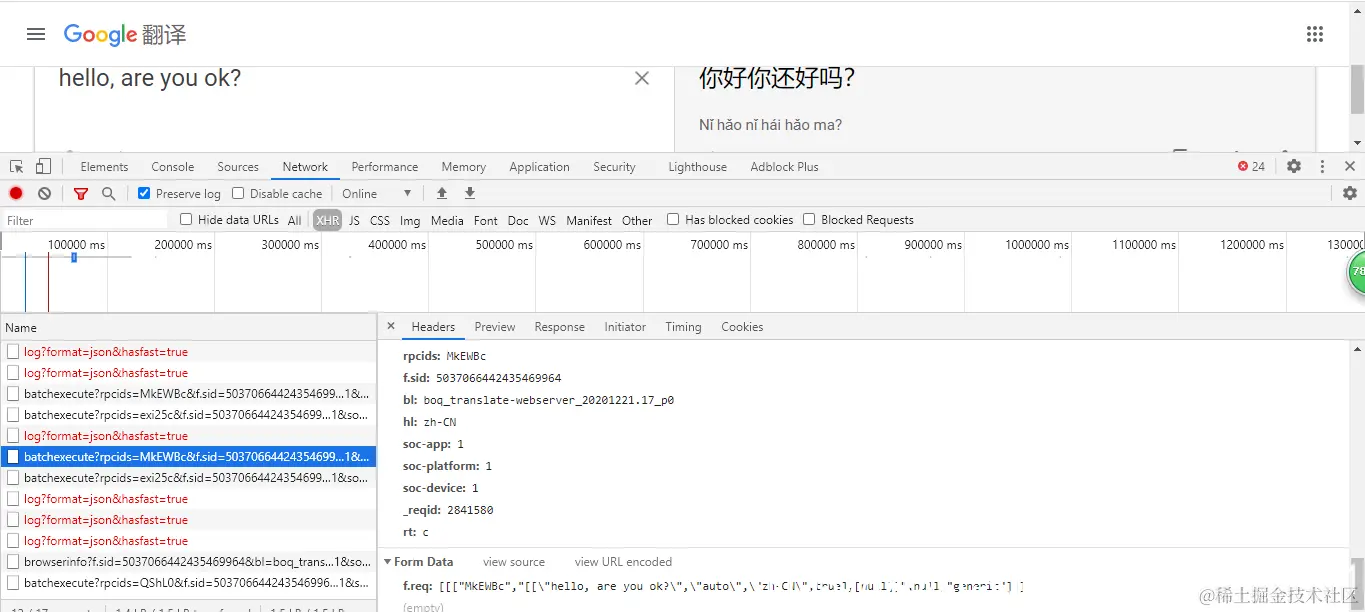This screenshot has height=612, width=1365.
Task: Open the Lighthouse tab
Action: coord(697,167)
